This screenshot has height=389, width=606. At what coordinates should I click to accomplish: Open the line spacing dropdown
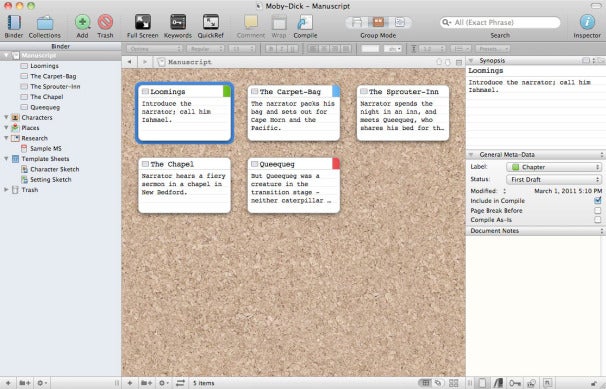(432, 49)
